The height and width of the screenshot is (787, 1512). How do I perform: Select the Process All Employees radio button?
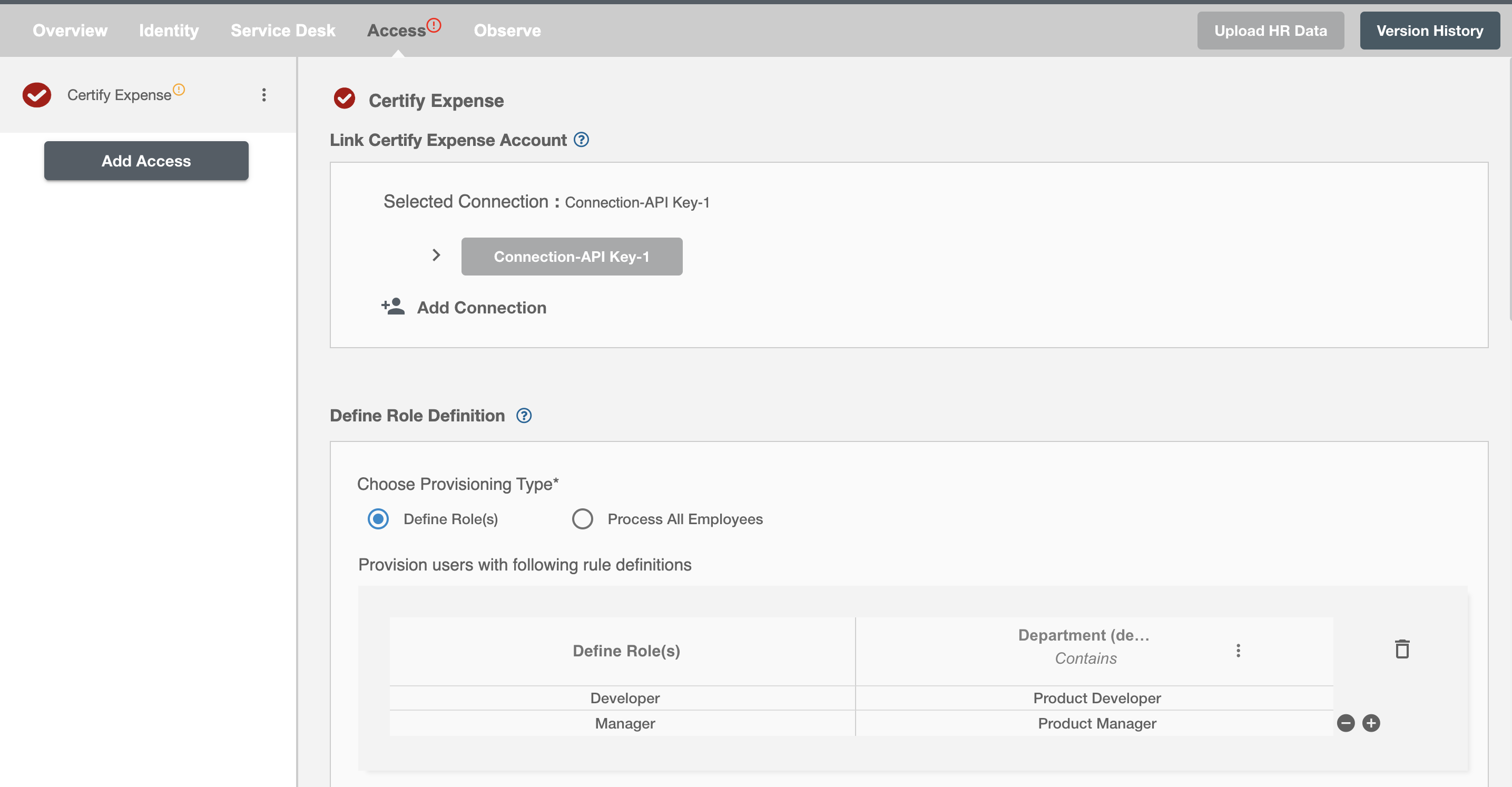pos(582,519)
